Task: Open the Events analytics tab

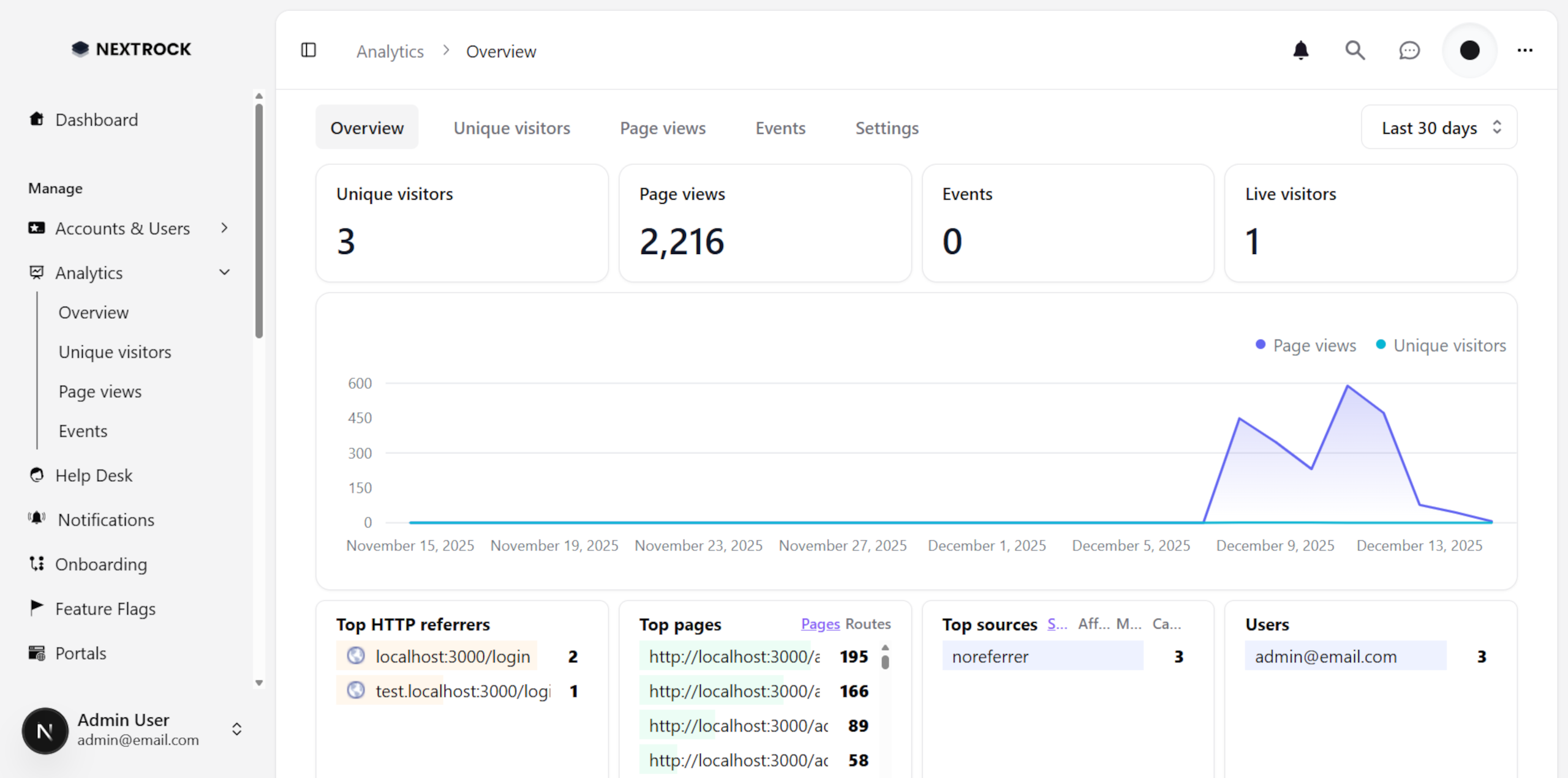Action: coord(780,128)
